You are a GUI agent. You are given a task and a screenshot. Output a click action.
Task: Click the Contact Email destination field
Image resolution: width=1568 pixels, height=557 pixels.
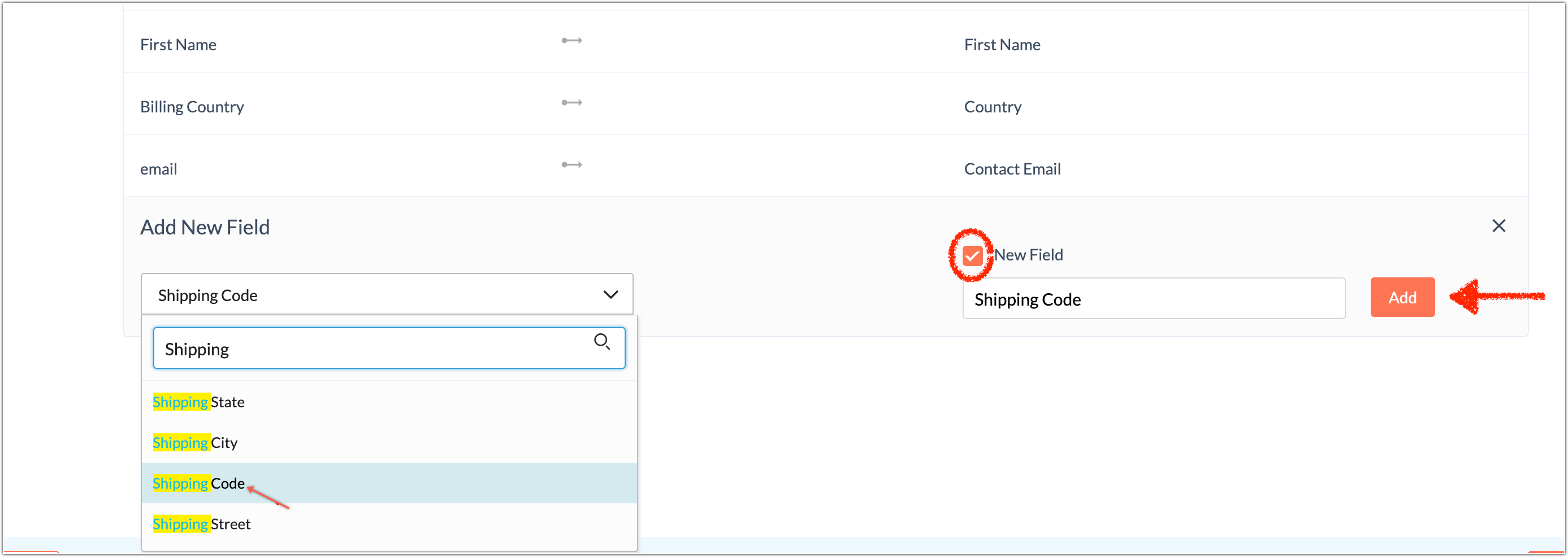1012,168
